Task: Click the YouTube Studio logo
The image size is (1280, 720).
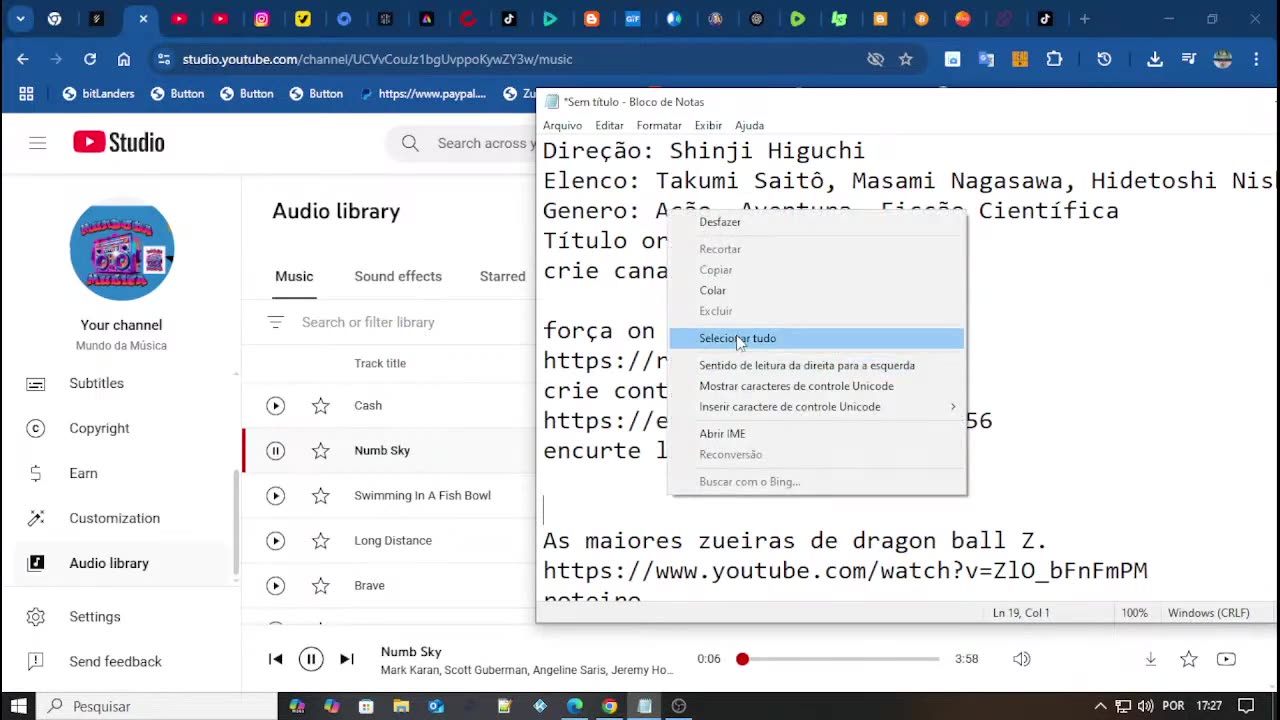Action: (x=119, y=143)
